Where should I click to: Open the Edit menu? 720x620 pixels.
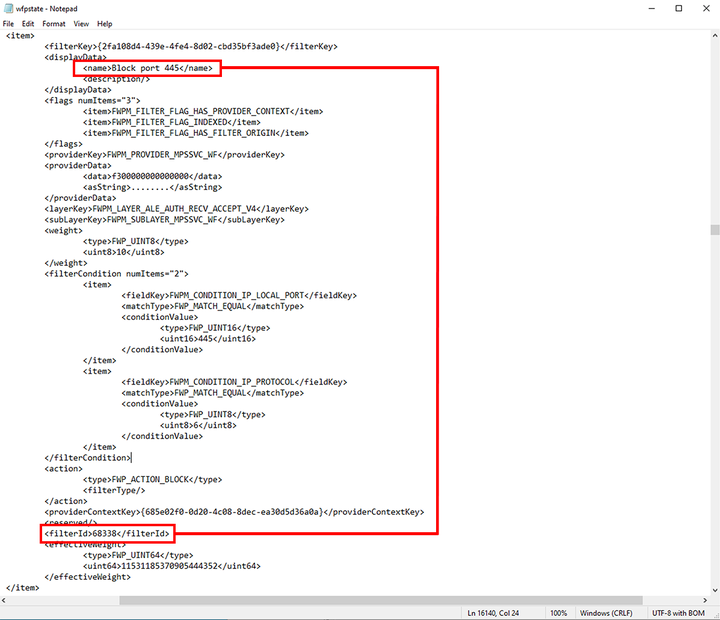[28, 24]
